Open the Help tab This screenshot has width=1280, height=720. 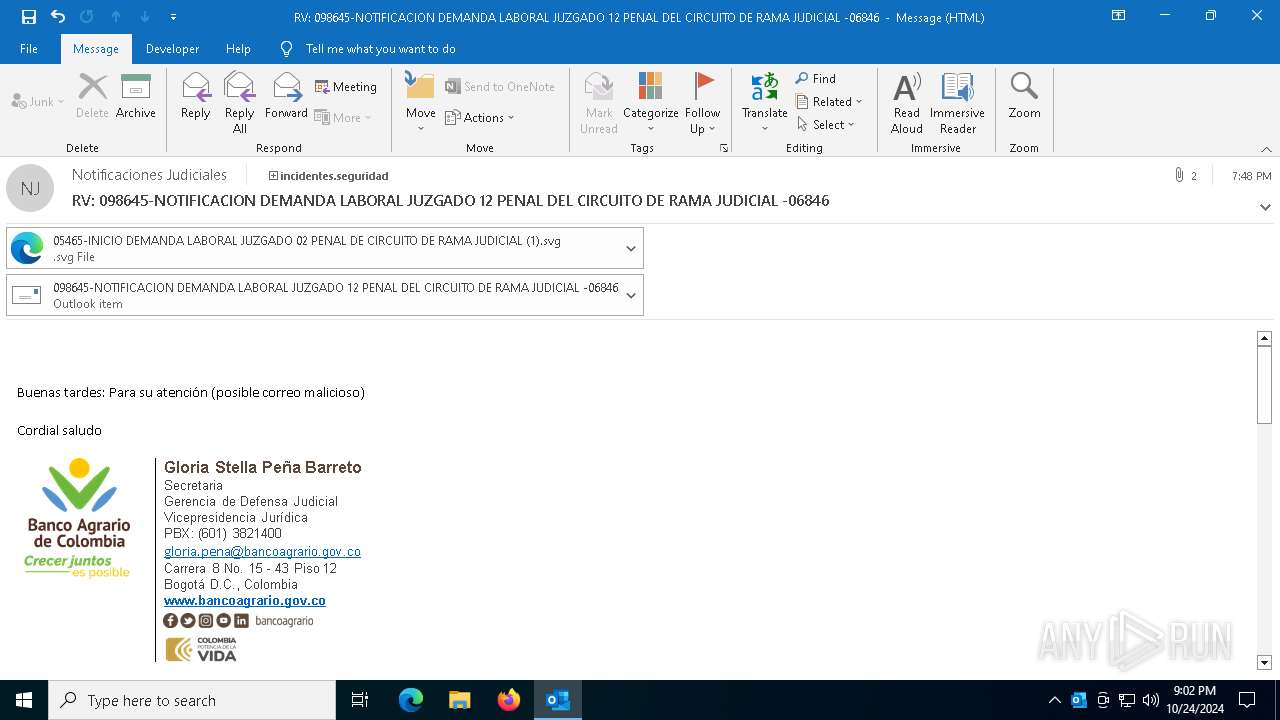[238, 48]
